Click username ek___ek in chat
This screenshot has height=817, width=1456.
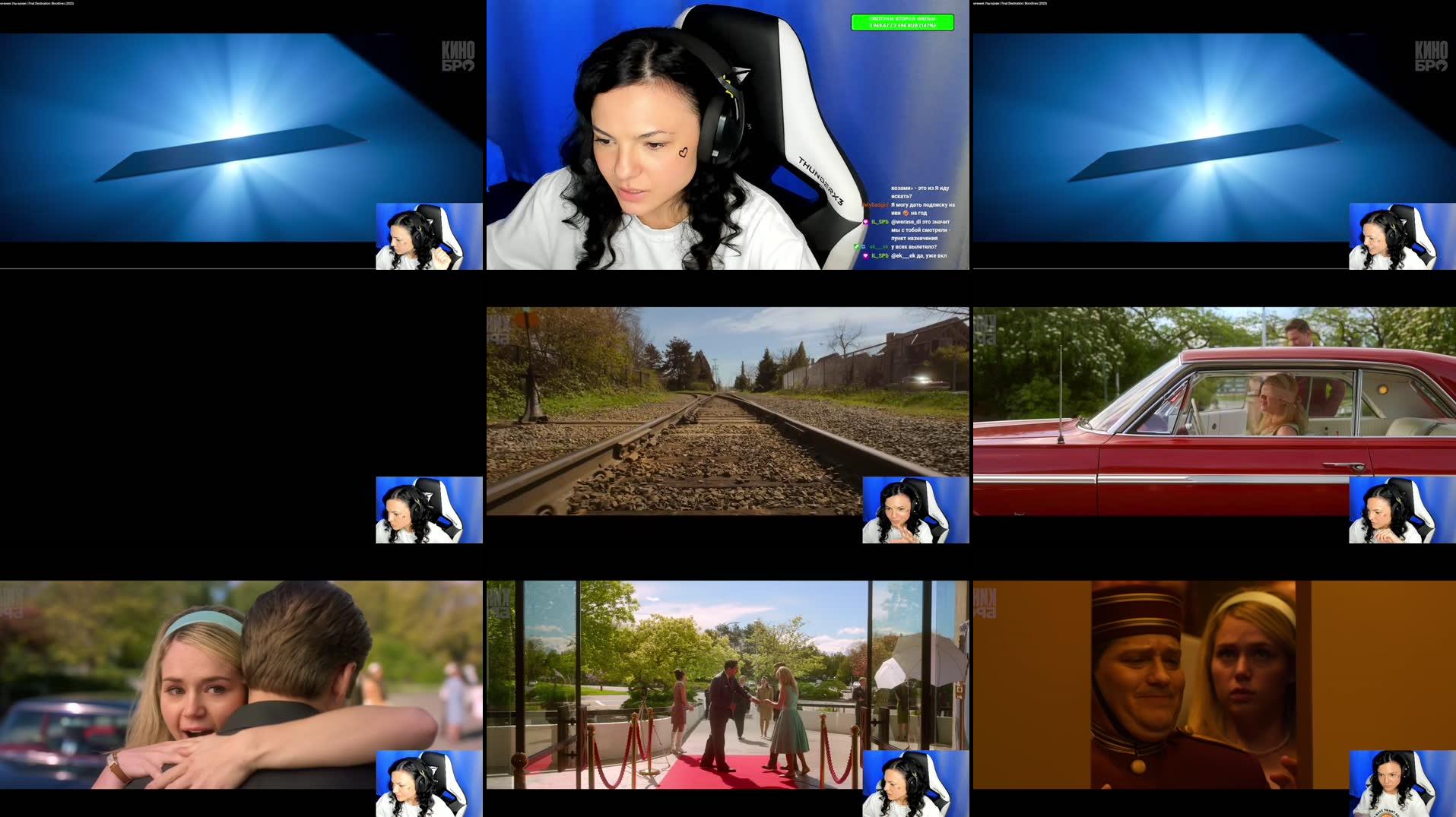[x=879, y=247]
